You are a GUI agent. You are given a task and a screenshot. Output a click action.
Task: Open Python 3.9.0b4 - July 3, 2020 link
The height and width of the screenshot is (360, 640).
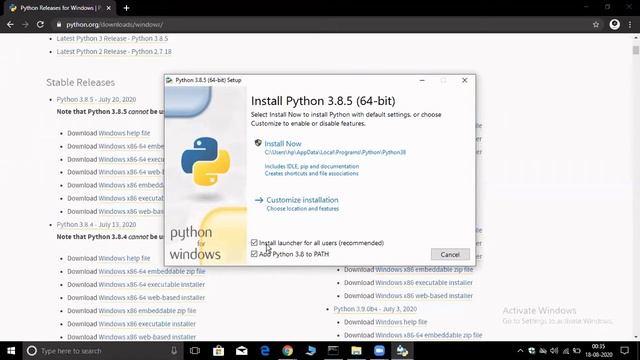tap(375, 309)
